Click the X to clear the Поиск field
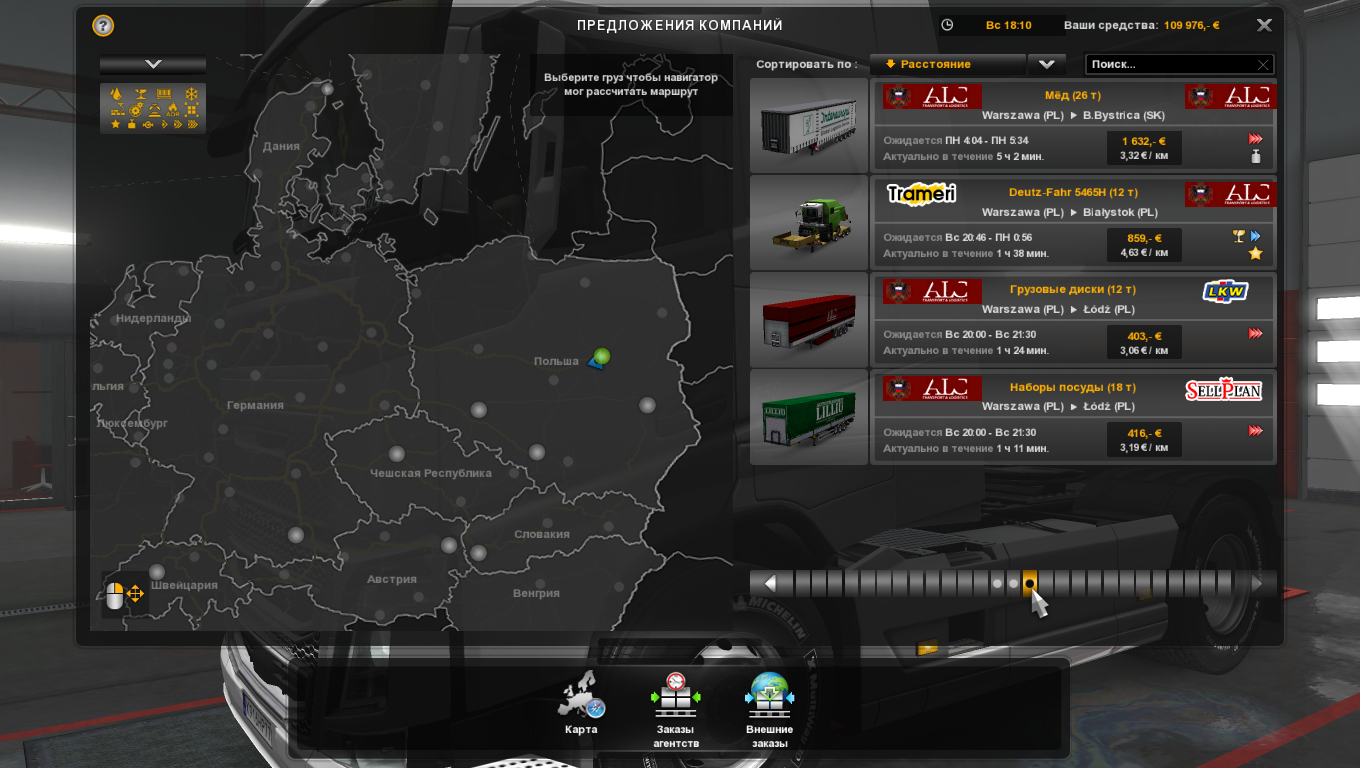The height and width of the screenshot is (768, 1360). [1263, 65]
